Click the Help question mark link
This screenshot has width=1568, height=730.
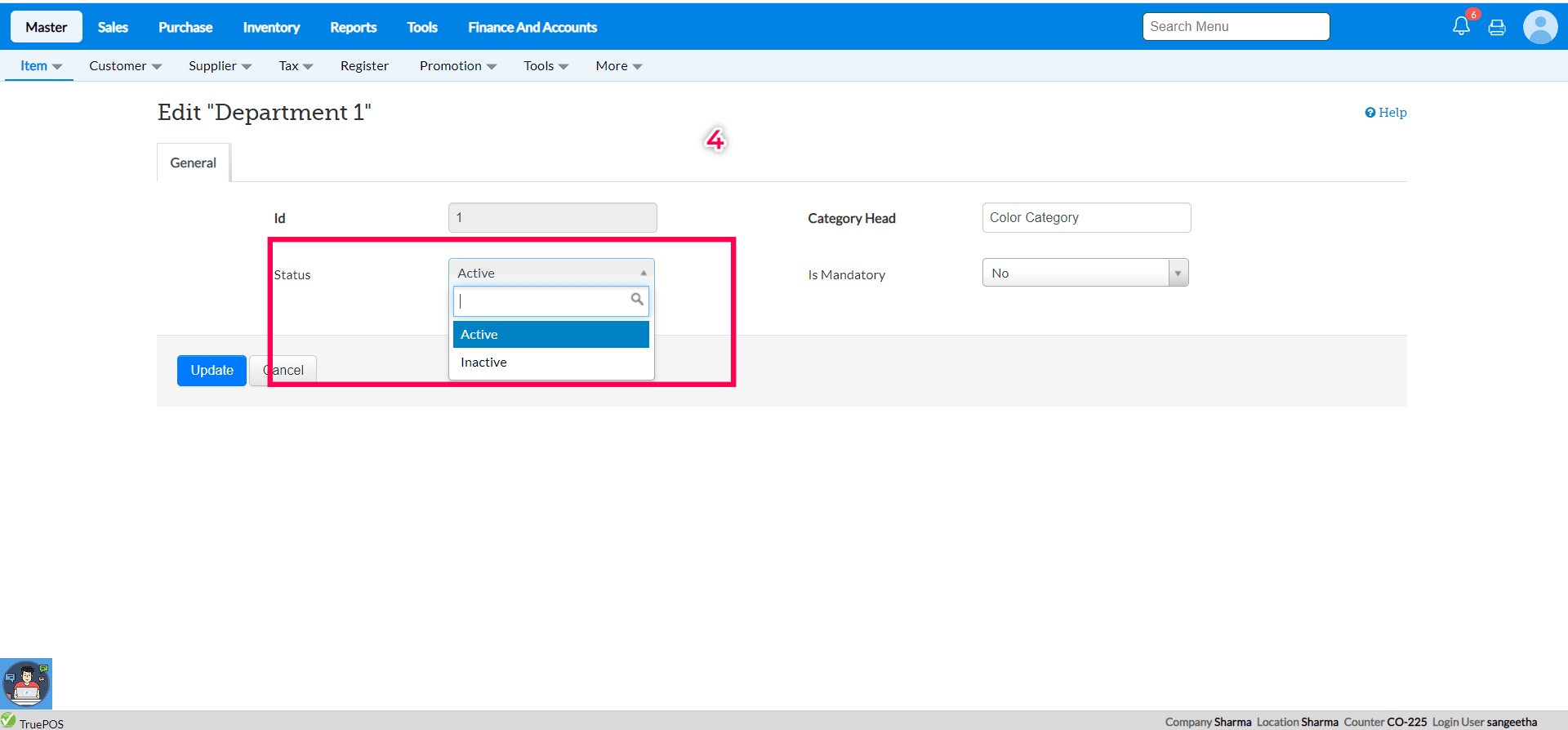pyautogui.click(x=1386, y=113)
